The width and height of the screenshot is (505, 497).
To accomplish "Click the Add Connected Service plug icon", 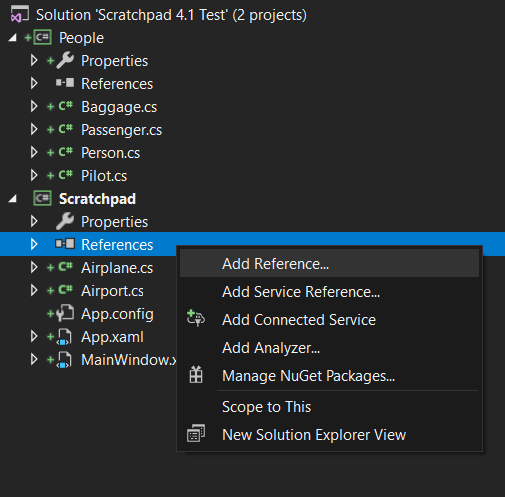I will tap(196, 318).
